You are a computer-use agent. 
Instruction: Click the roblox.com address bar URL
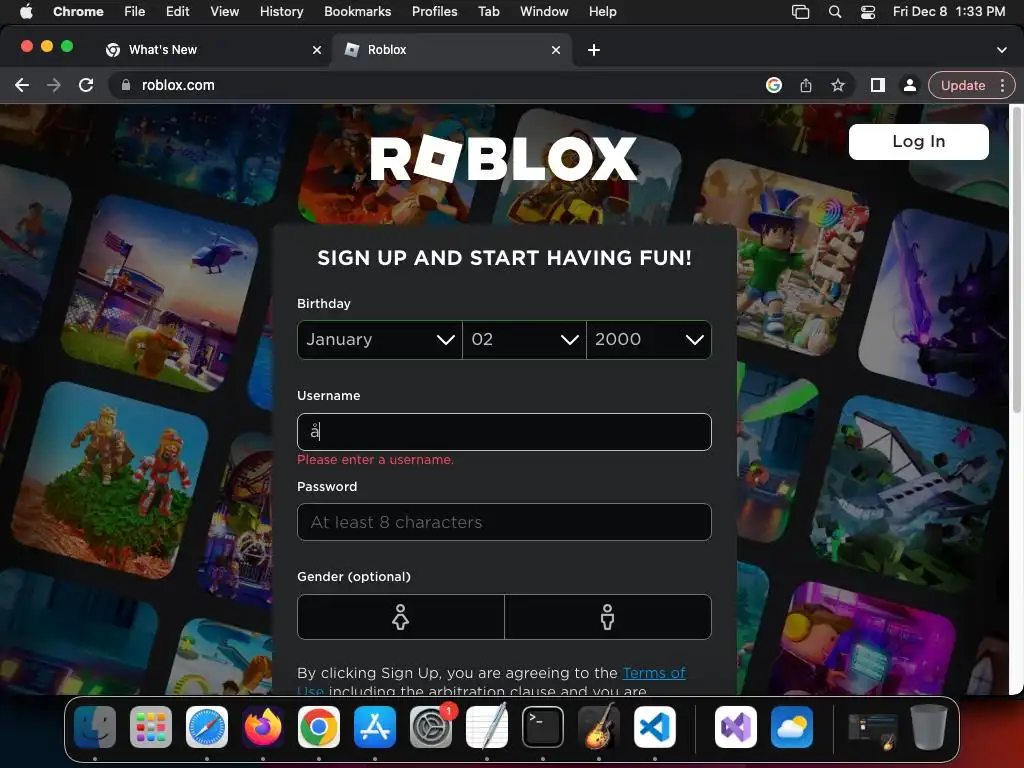(x=178, y=85)
